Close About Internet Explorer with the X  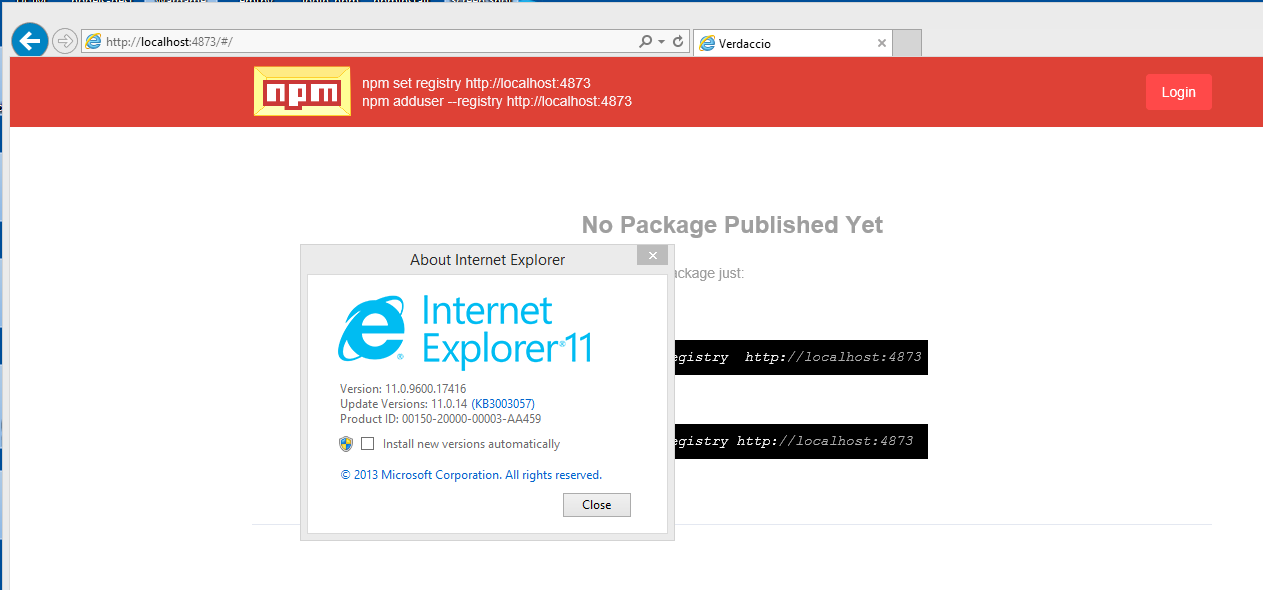pyautogui.click(x=652, y=256)
